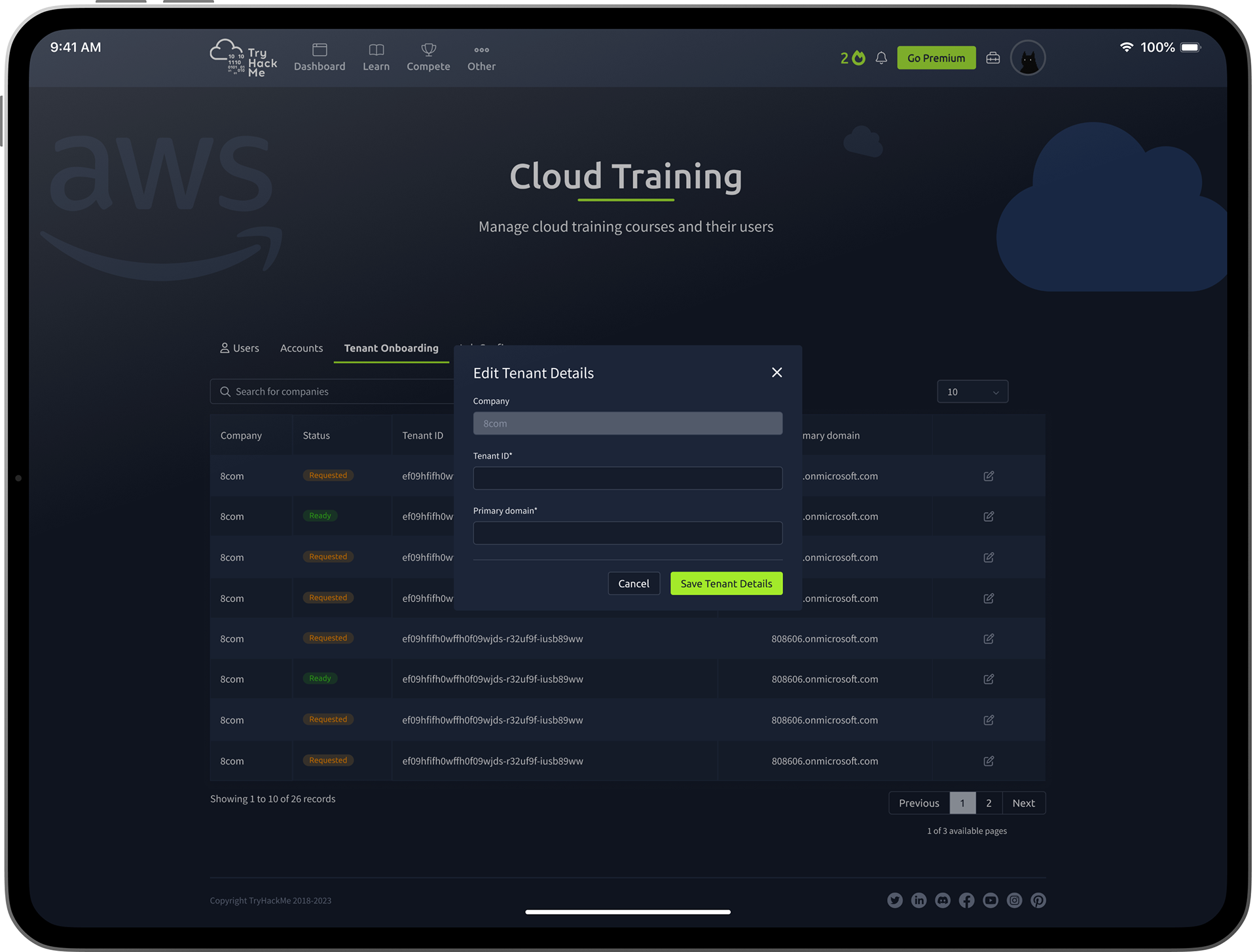Open the rows-per-page dropdown showing 10

(972, 392)
